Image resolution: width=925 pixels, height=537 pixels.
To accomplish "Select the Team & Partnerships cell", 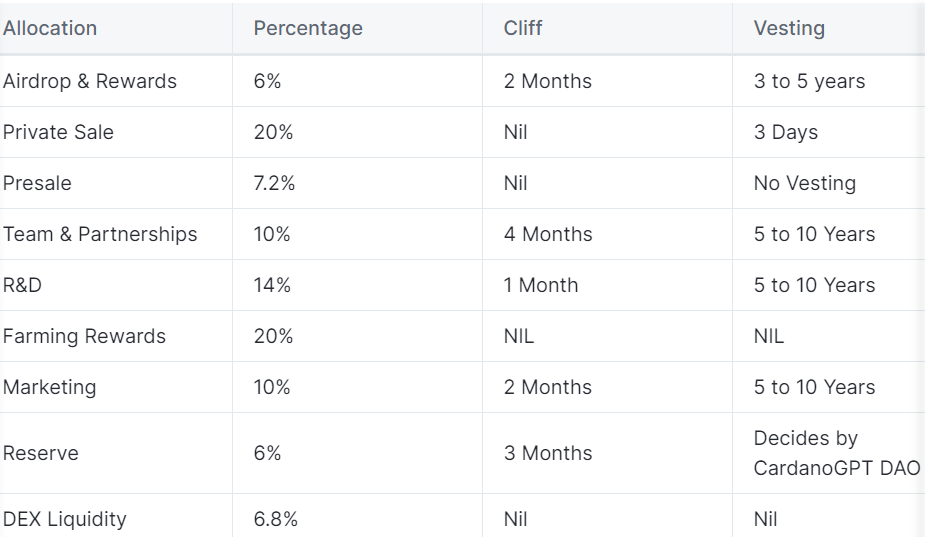I will click(100, 234).
